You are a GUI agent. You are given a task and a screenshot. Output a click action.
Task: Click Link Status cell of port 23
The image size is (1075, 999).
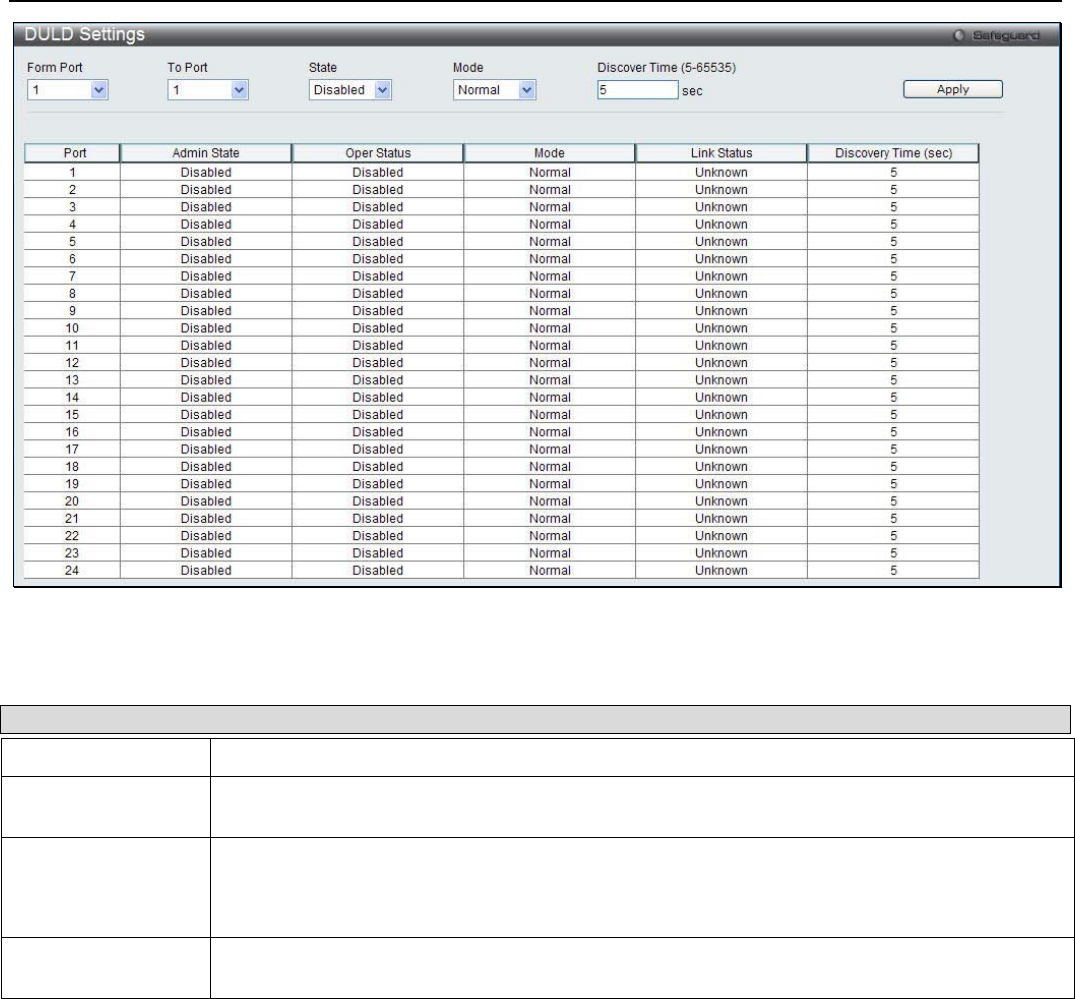tap(721, 553)
